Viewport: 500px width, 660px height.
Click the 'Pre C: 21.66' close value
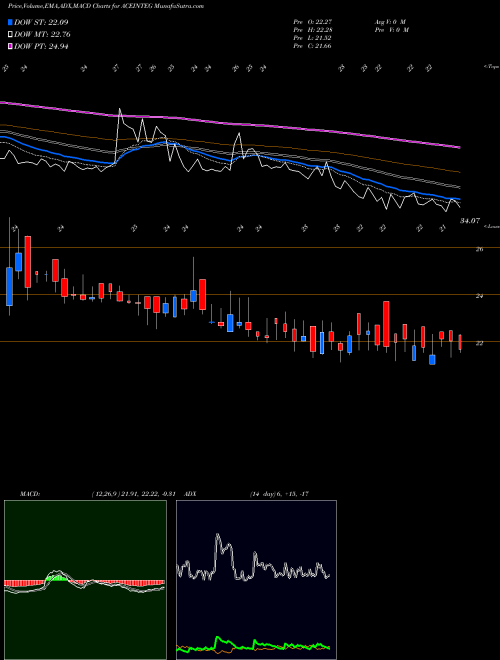point(313,46)
